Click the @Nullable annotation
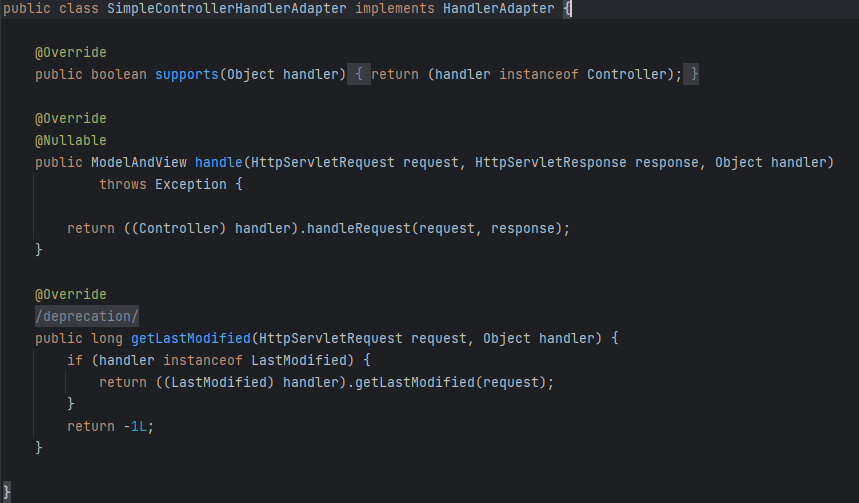 click(x=71, y=140)
